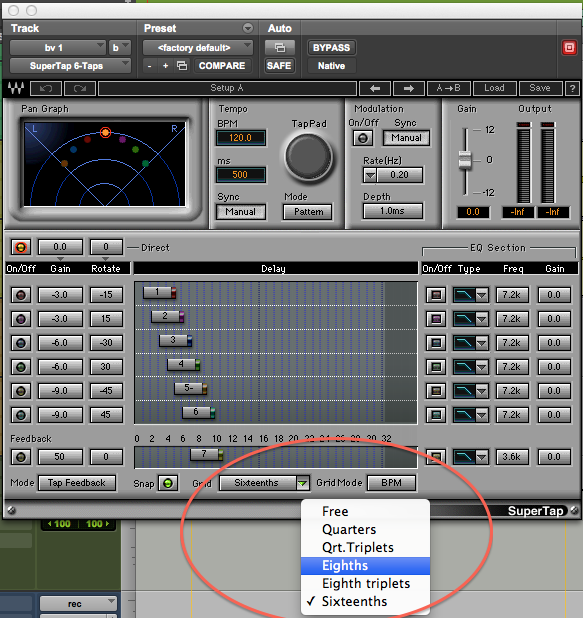This screenshot has height=618, width=583.
Task: Toggle Modulation On/Off button
Action: point(363,138)
